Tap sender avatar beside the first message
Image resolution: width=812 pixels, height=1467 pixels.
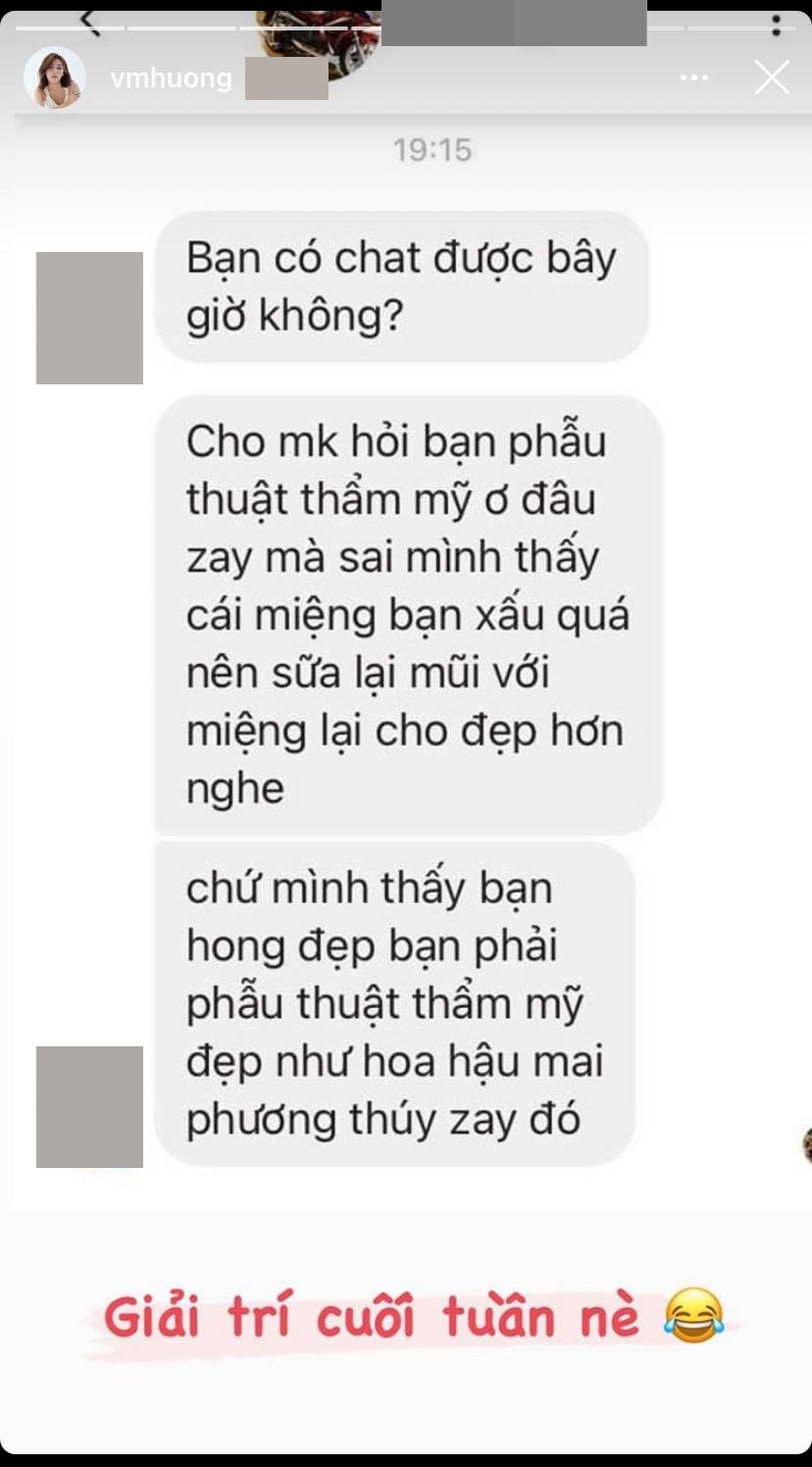point(89,318)
